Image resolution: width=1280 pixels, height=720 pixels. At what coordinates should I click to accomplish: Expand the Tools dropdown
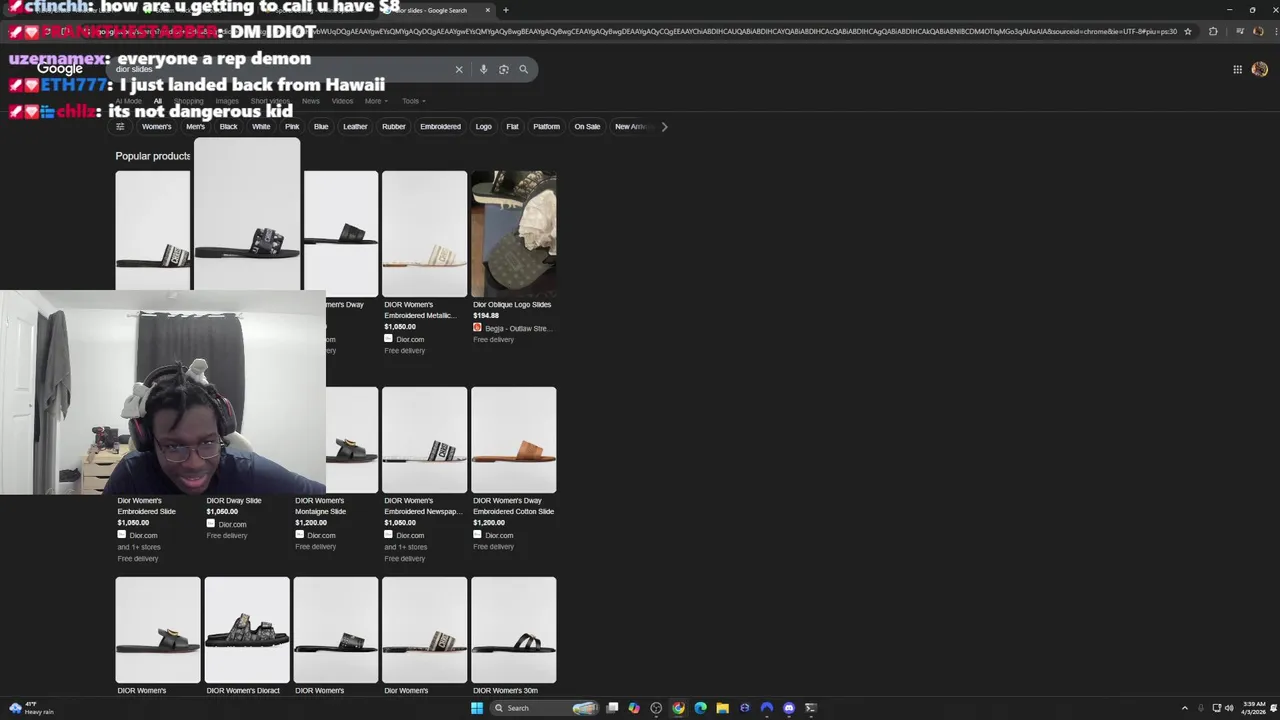click(413, 101)
